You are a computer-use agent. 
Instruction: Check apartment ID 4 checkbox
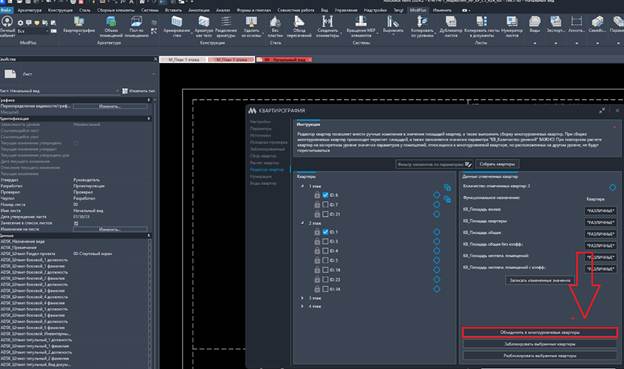[x=325, y=251]
